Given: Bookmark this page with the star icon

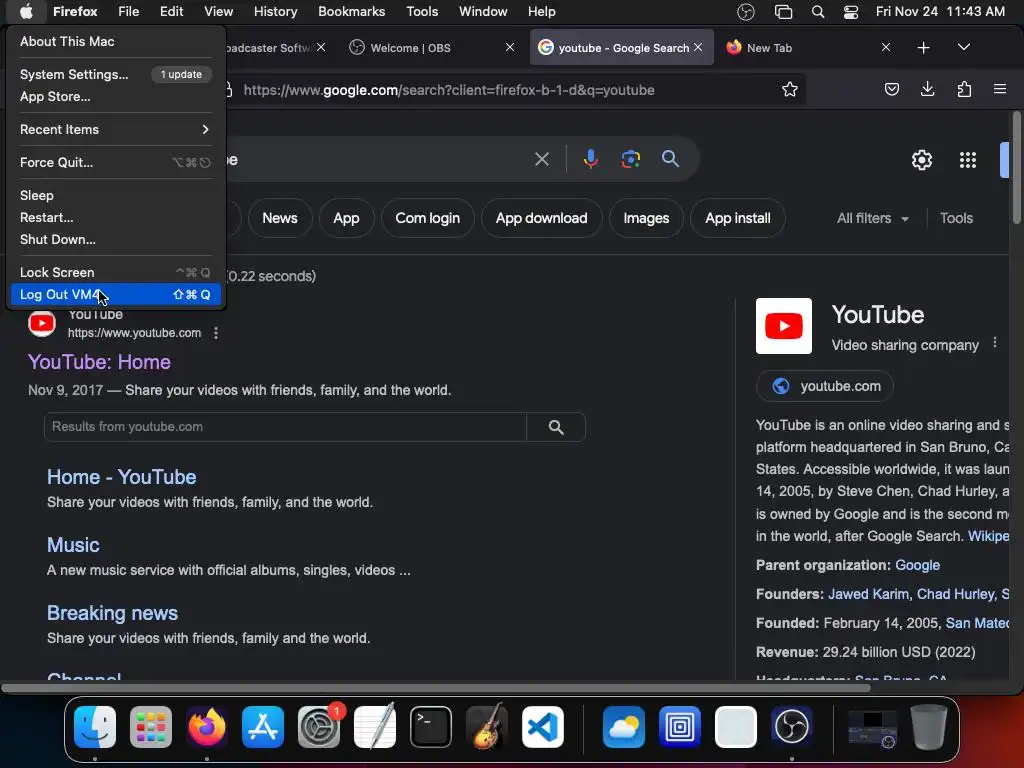Looking at the screenshot, I should pyautogui.click(x=790, y=89).
